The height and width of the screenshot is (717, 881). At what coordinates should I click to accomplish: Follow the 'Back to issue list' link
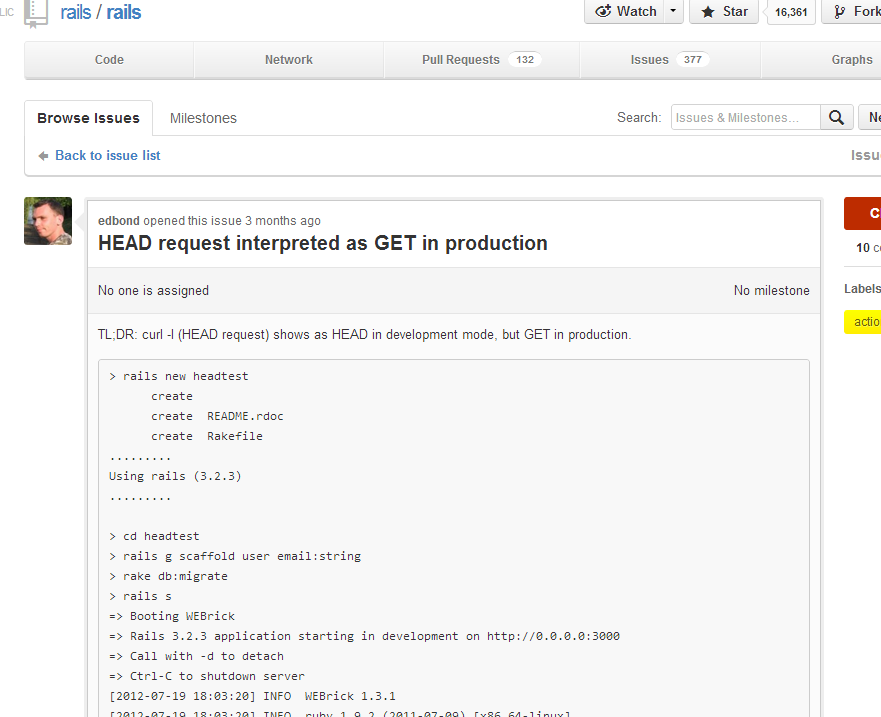tap(107, 155)
